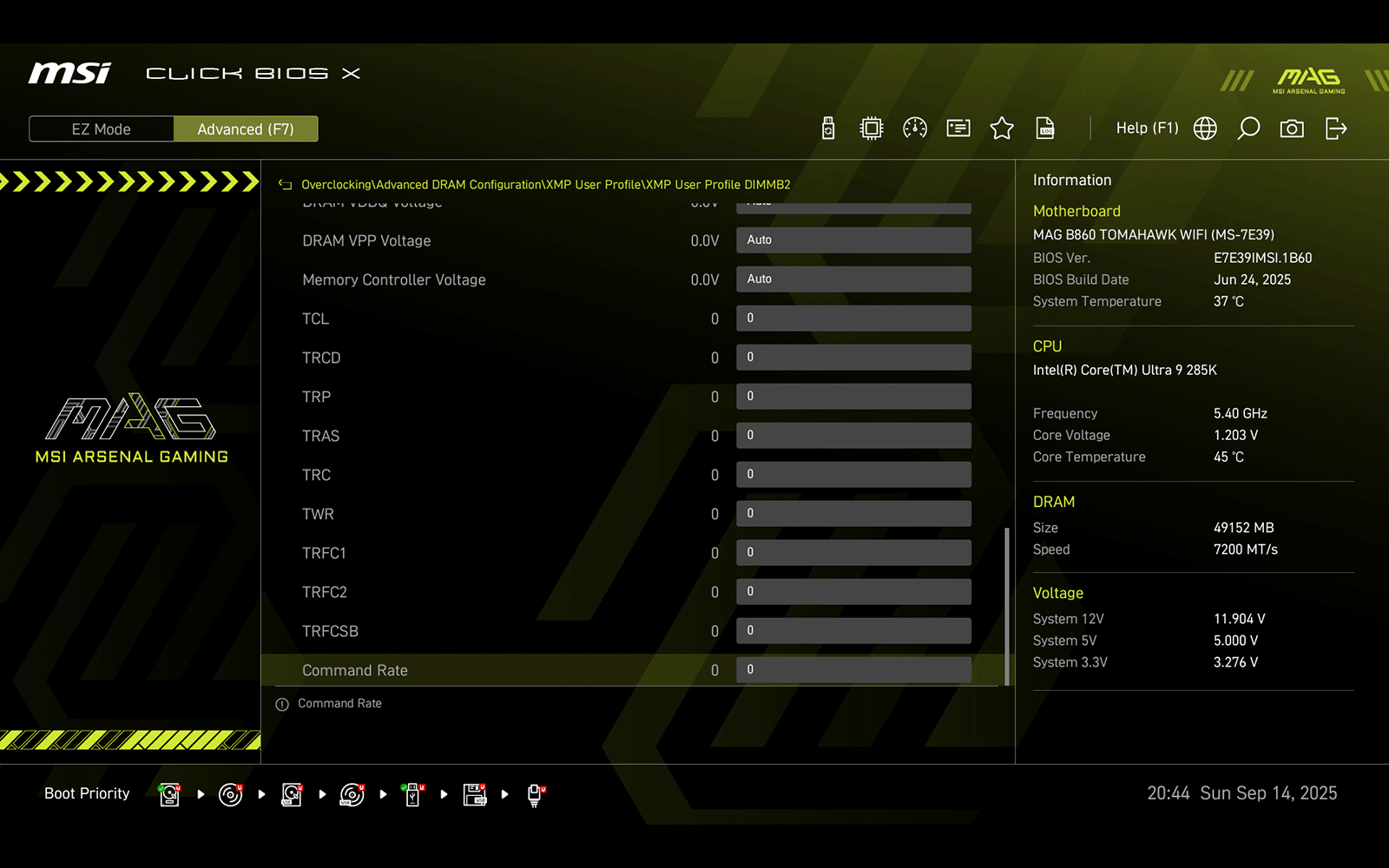
Task: Click the exit door arrow icon
Action: (1336, 128)
